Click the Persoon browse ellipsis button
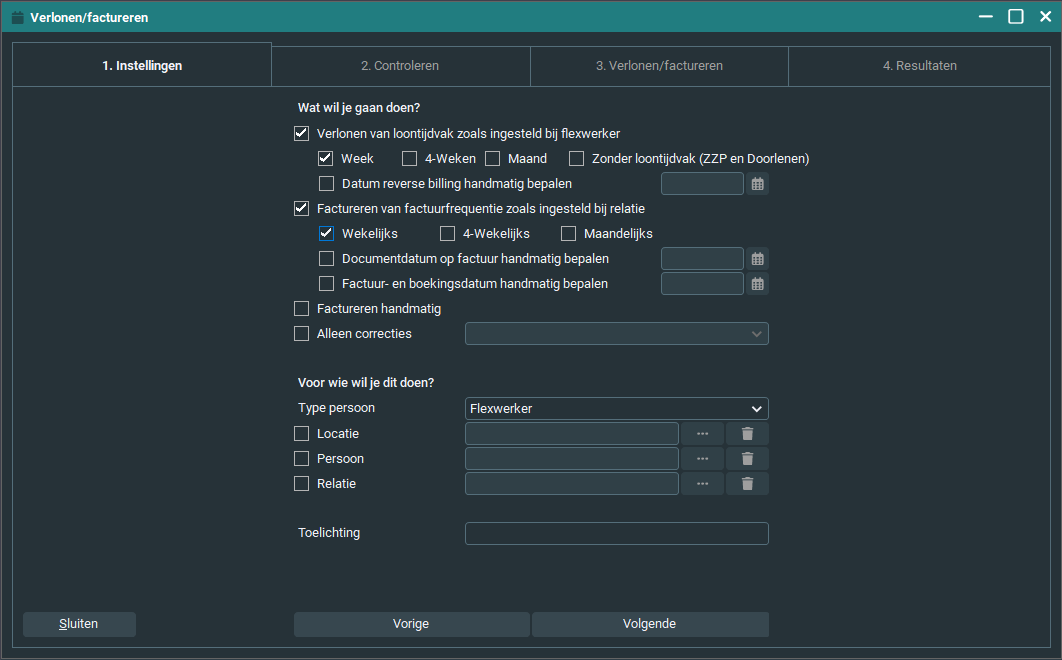The image size is (1062, 660). [x=703, y=459]
